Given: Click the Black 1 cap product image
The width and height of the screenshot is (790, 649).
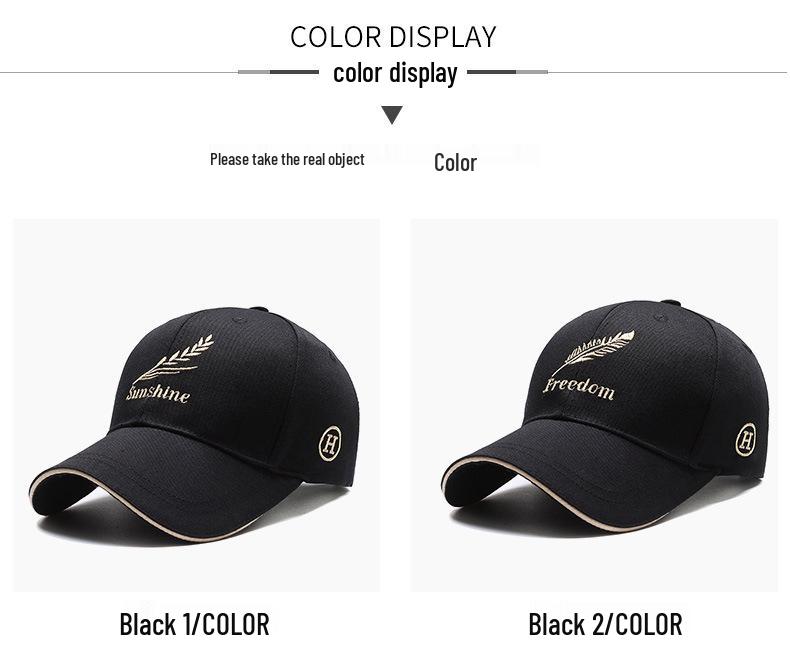Looking at the screenshot, I should [x=196, y=405].
